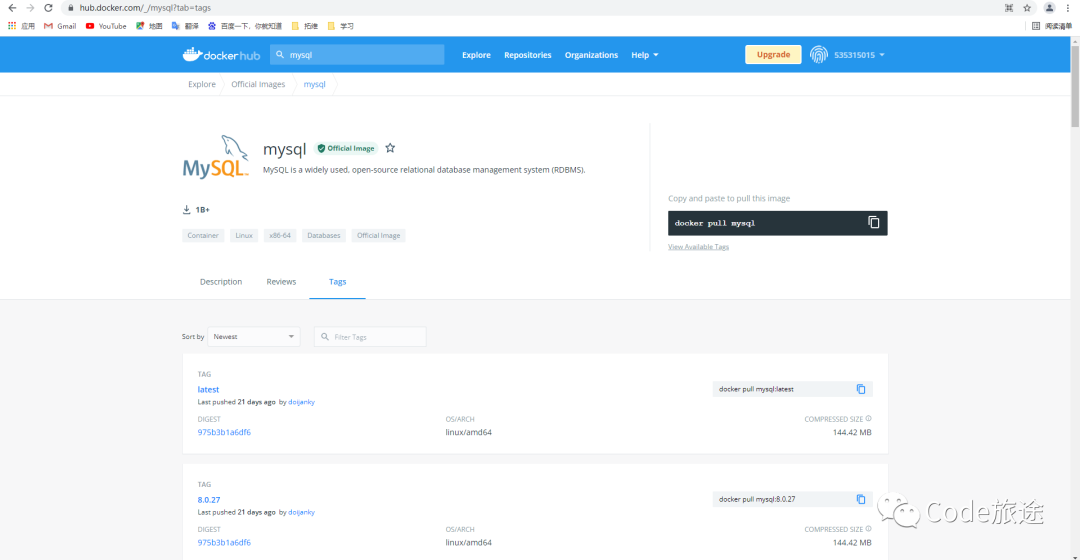Image resolution: width=1080 pixels, height=560 pixels.
Task: Open the Apps grid bookmark shortcut
Action: tap(21, 26)
